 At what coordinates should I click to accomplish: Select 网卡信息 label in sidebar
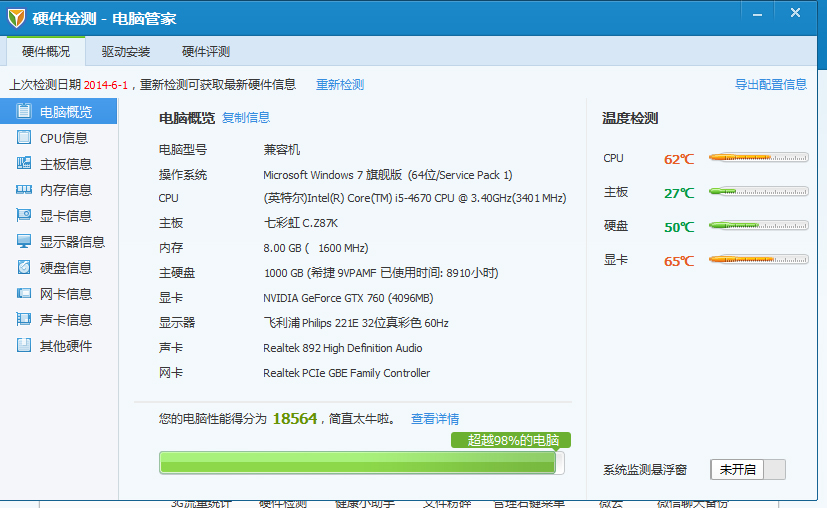point(66,293)
